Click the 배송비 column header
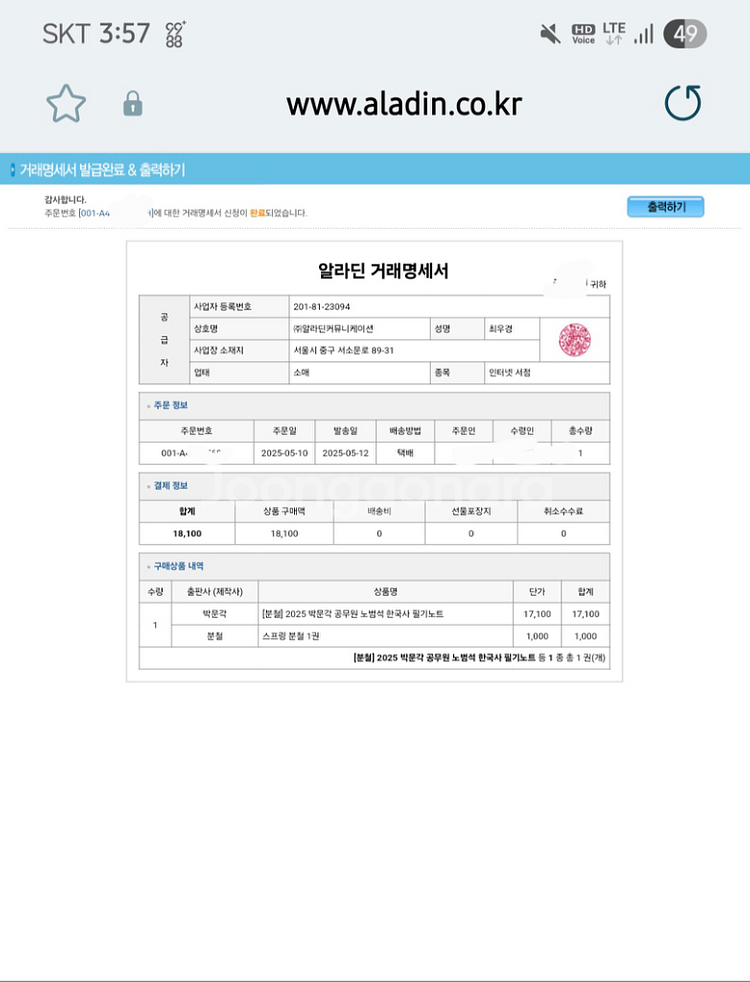Screen dimensions: 750x982 pyautogui.click(x=379, y=512)
